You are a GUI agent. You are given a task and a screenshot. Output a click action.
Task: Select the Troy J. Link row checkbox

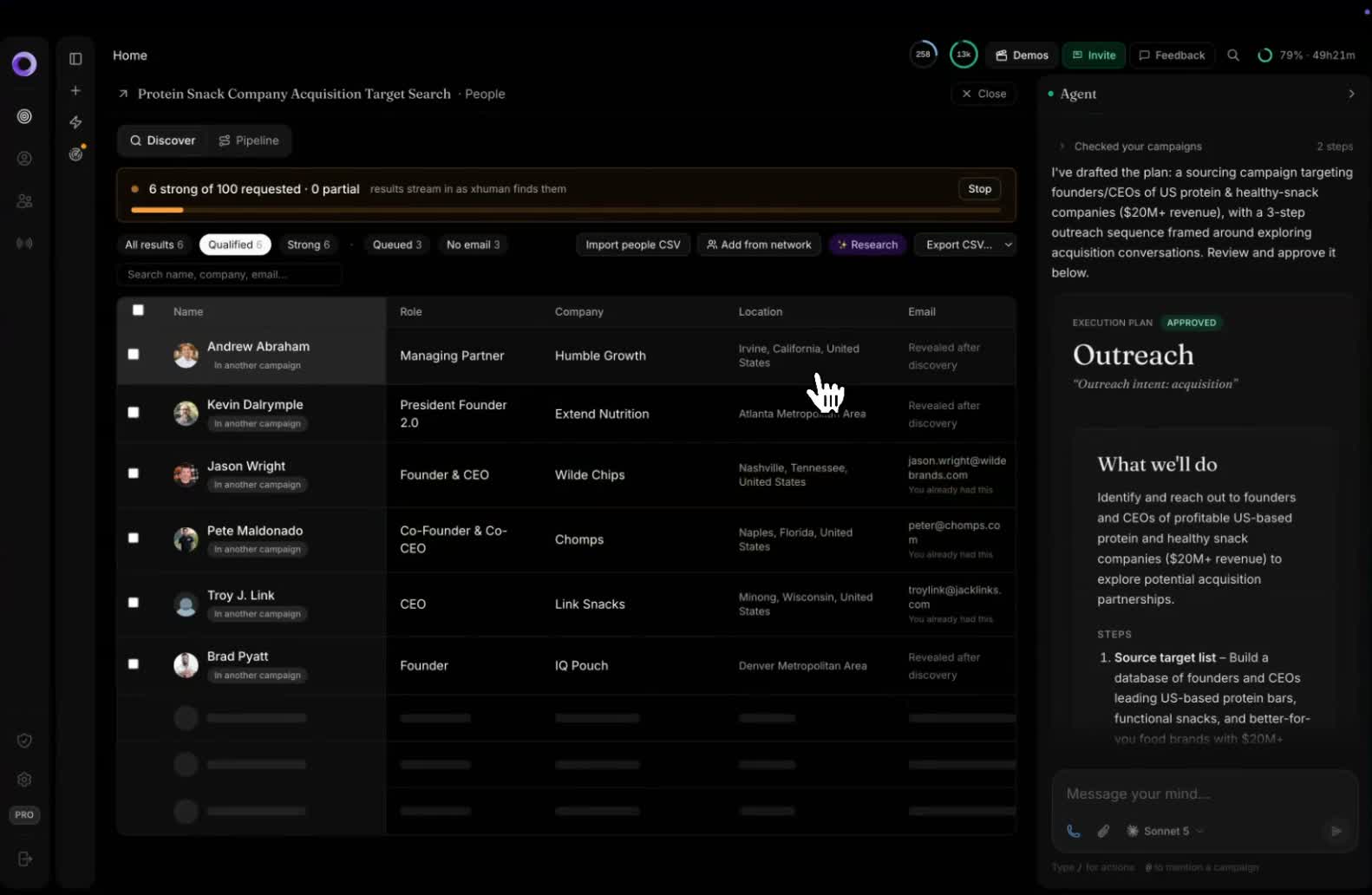point(134,603)
